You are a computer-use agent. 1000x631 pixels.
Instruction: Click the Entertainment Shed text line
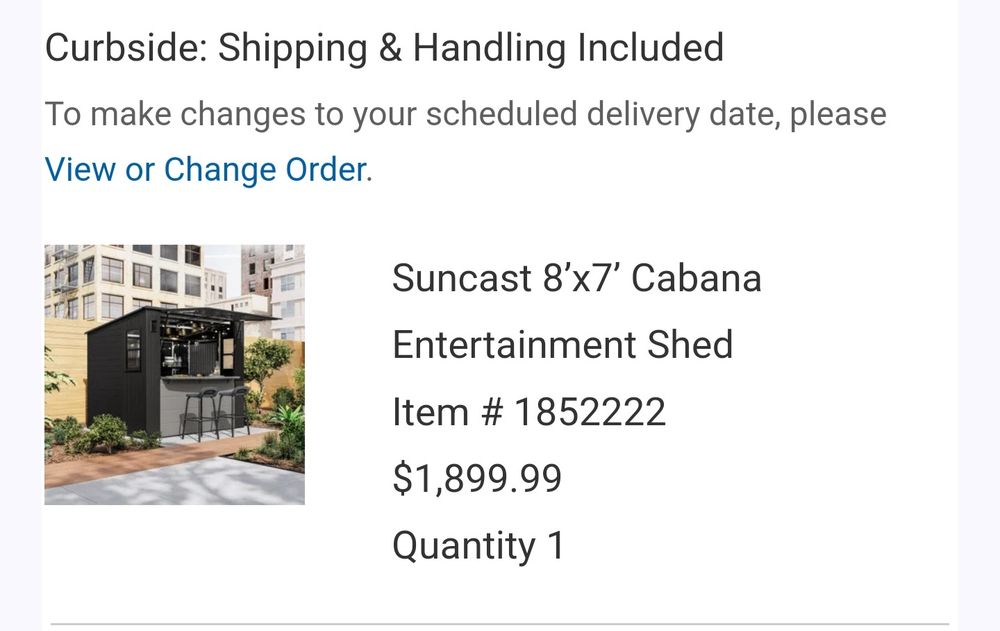tap(562, 345)
